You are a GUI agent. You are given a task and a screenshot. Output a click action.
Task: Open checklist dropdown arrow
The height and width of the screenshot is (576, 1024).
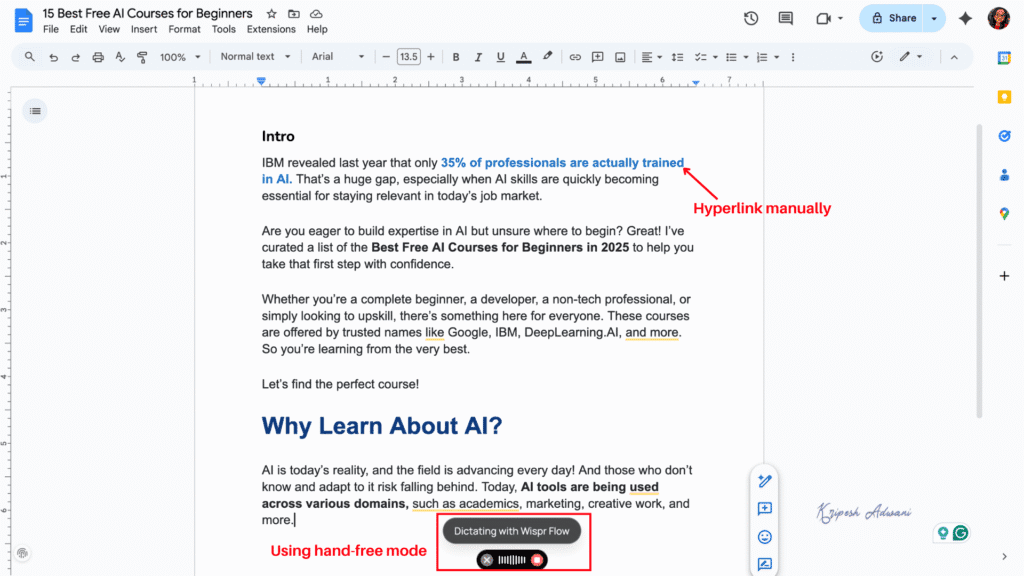[715, 57]
